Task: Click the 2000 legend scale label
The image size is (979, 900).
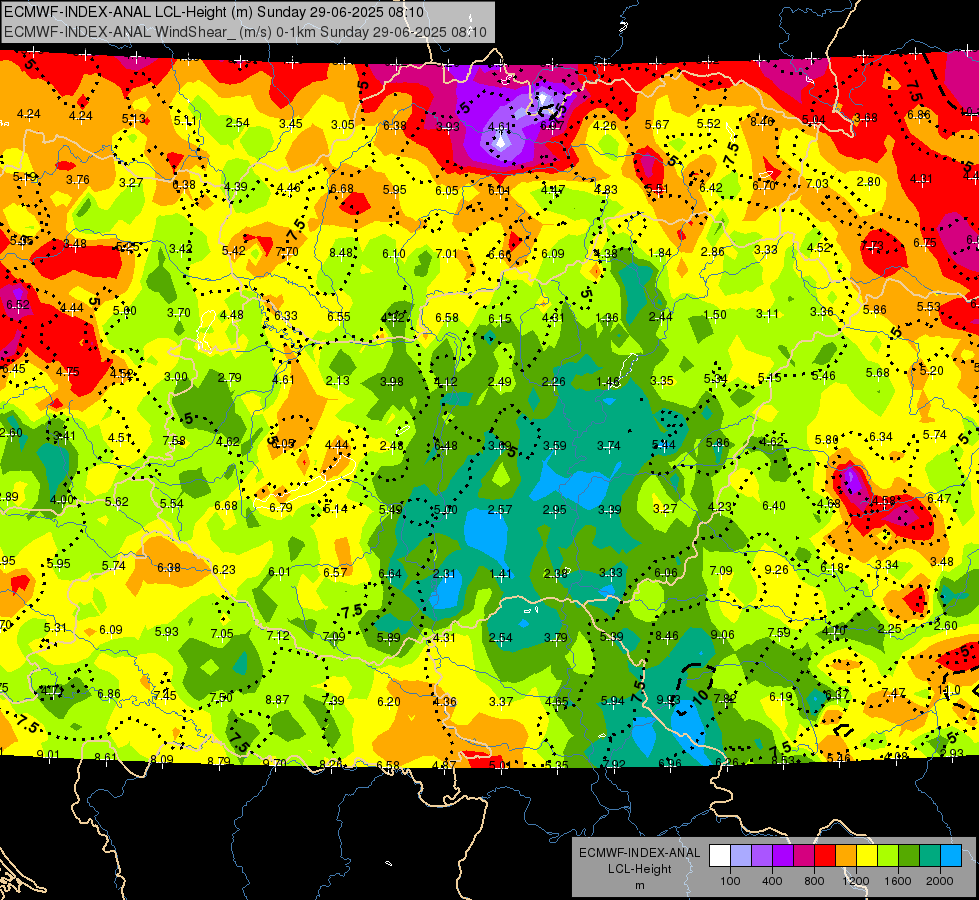Action: point(939,881)
